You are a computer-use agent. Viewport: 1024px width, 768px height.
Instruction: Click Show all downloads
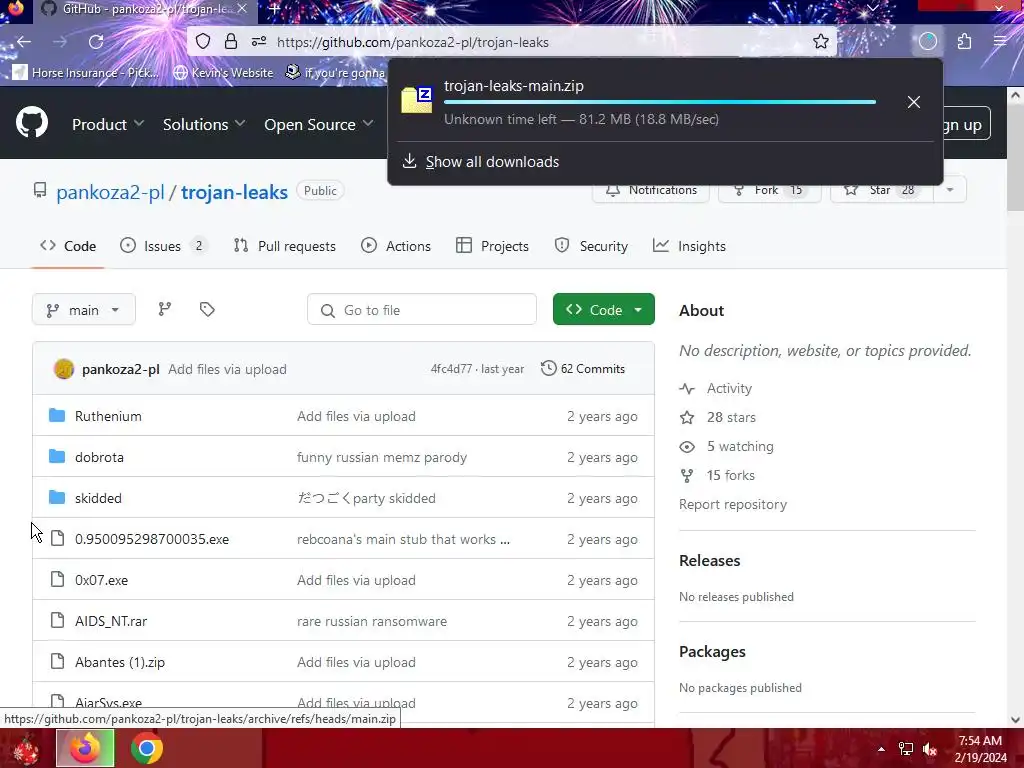pos(492,161)
